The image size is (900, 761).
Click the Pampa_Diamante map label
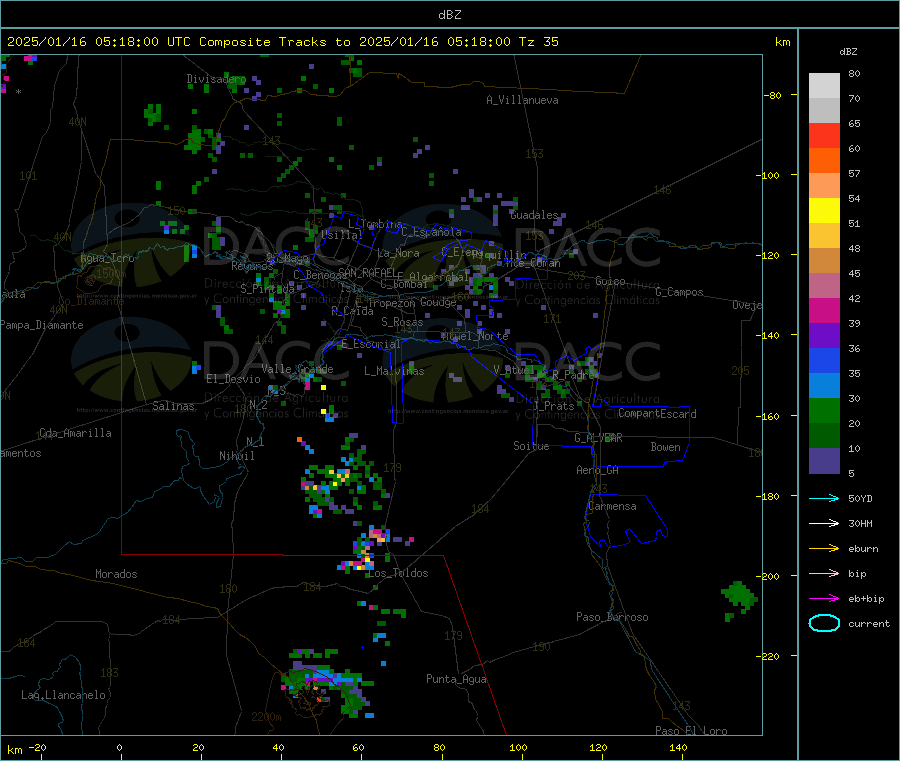click(x=42, y=325)
